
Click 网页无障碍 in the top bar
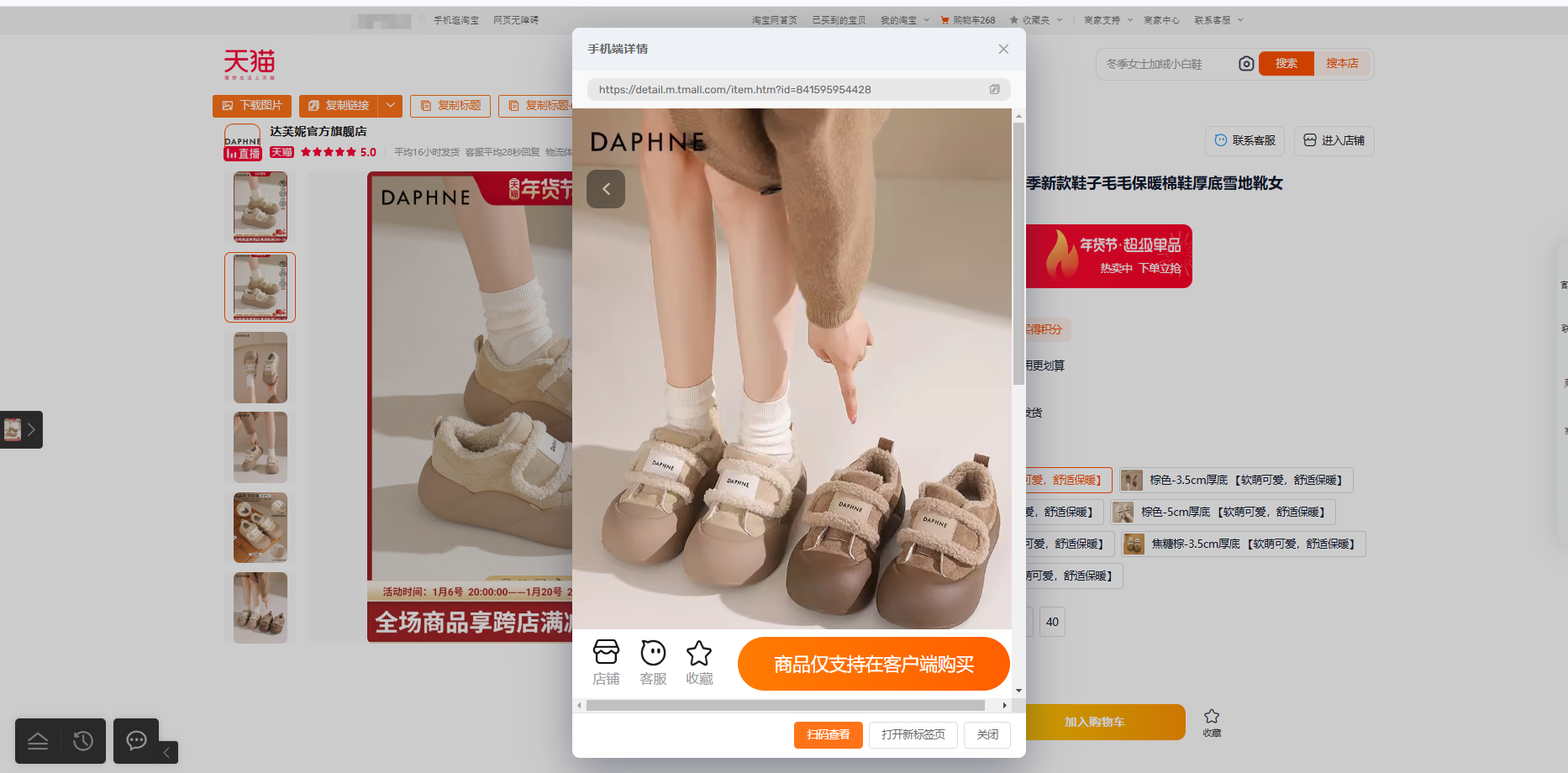pyautogui.click(x=516, y=20)
